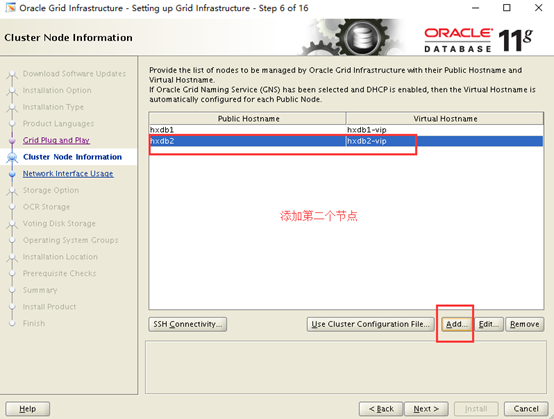Select the hxdb1 public hostname cell
Image resolution: width=554 pixels, height=419 pixels.
[247, 130]
